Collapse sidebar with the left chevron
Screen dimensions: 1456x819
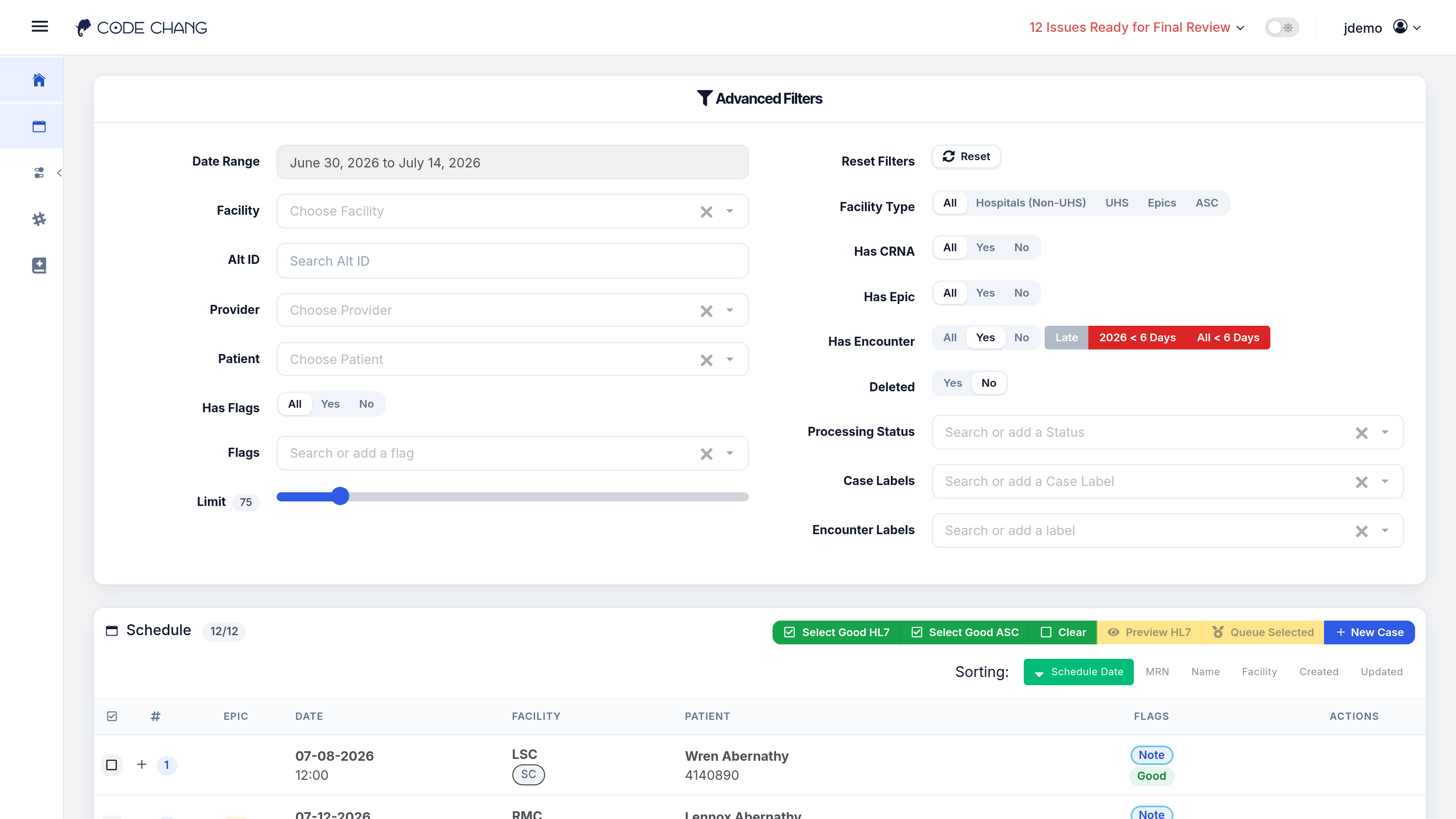click(x=59, y=172)
